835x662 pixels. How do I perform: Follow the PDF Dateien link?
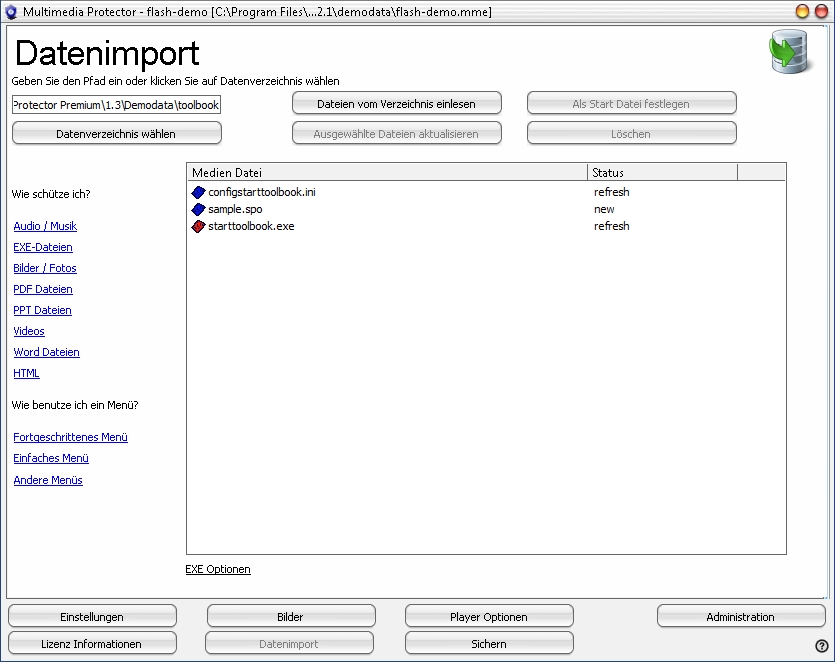point(43,289)
